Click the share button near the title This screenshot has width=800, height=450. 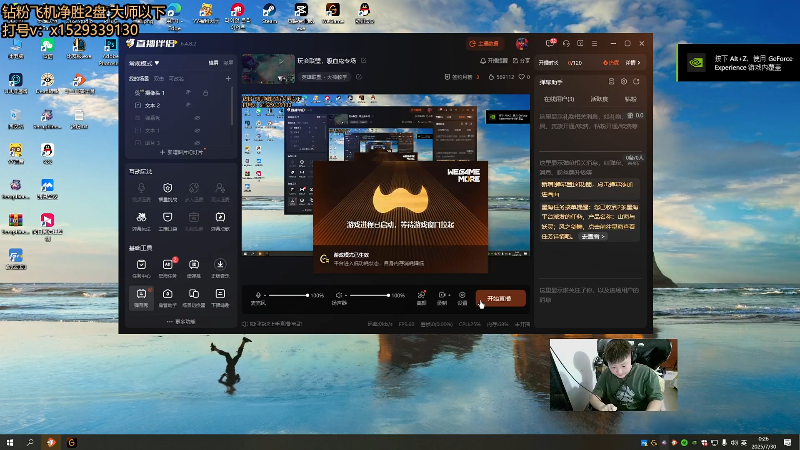pos(521,61)
